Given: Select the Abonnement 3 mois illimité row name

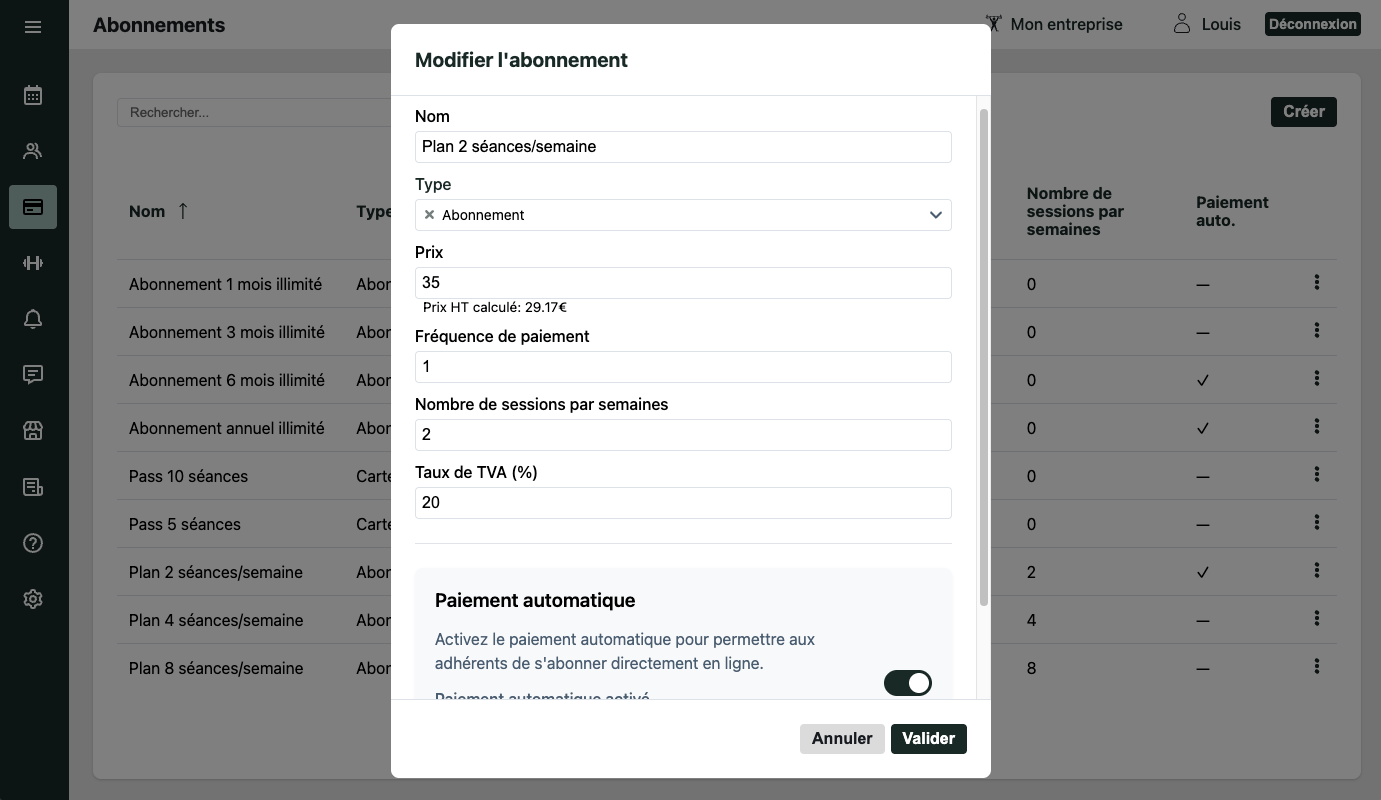Looking at the screenshot, I should pos(227,332).
